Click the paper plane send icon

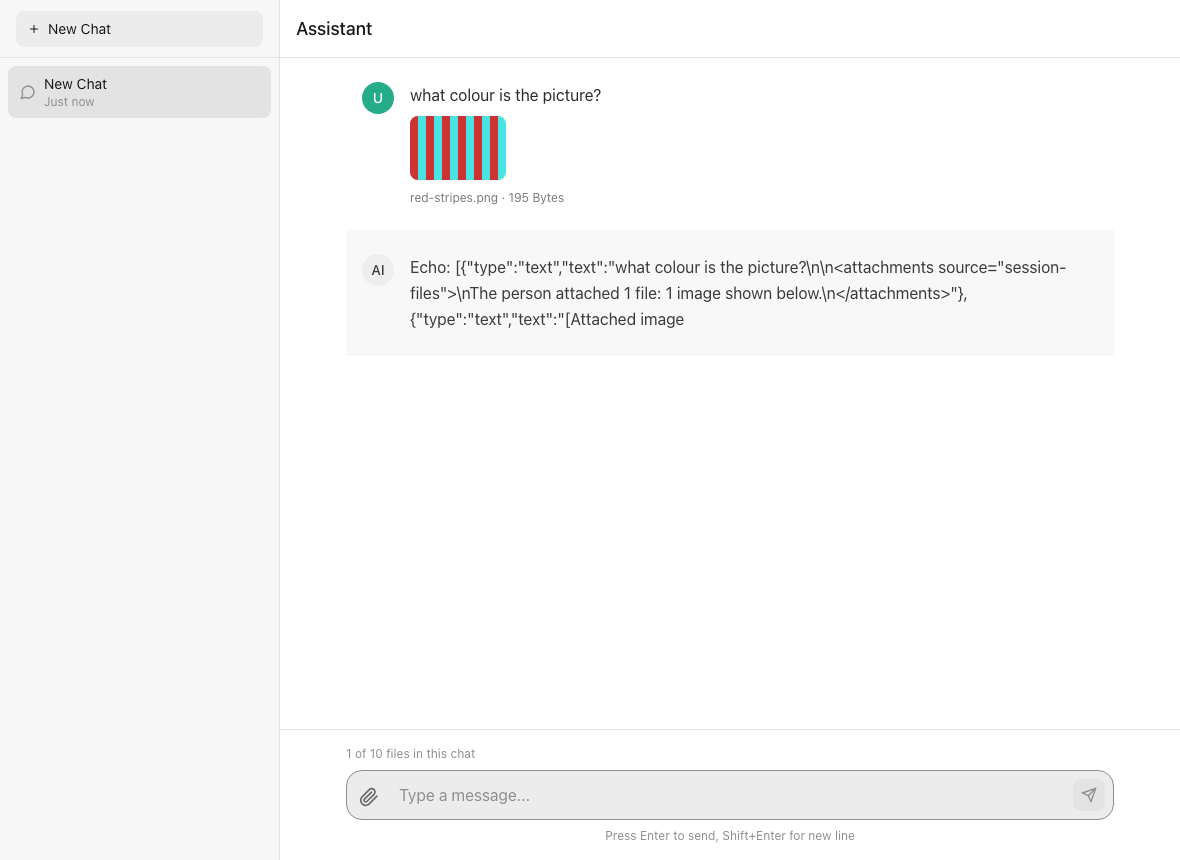tap(1089, 795)
